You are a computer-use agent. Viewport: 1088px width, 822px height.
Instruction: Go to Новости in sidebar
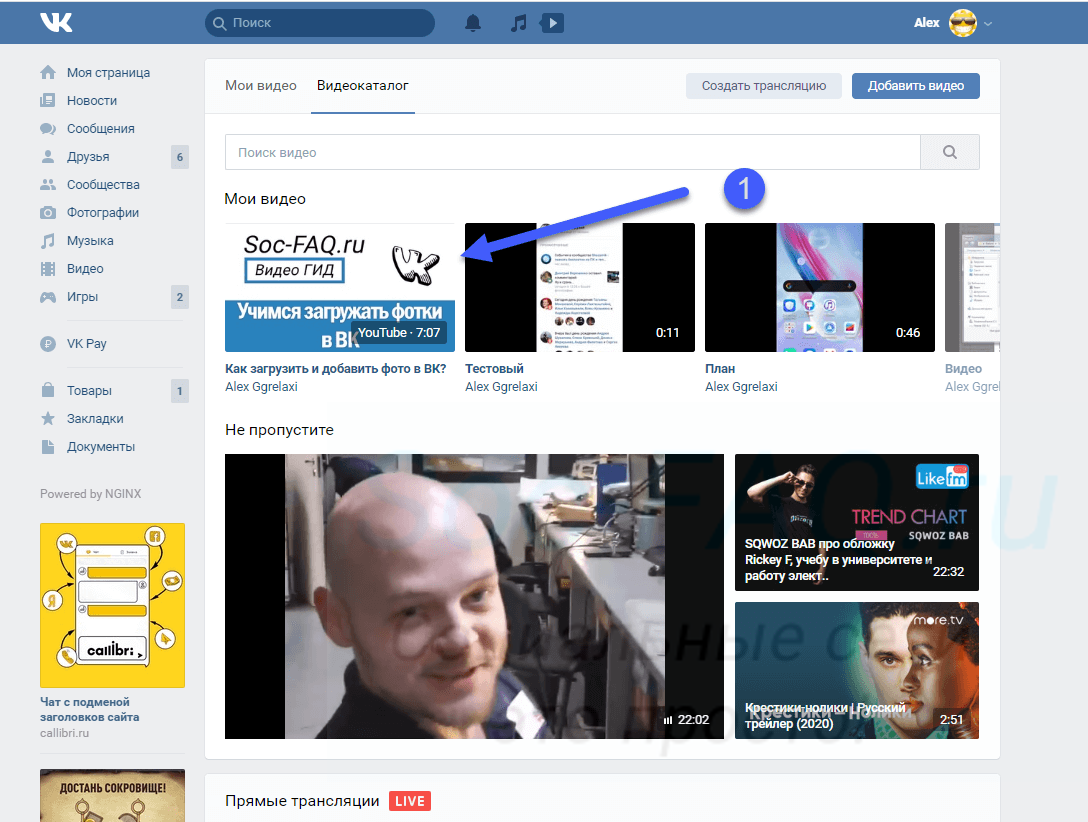point(92,101)
